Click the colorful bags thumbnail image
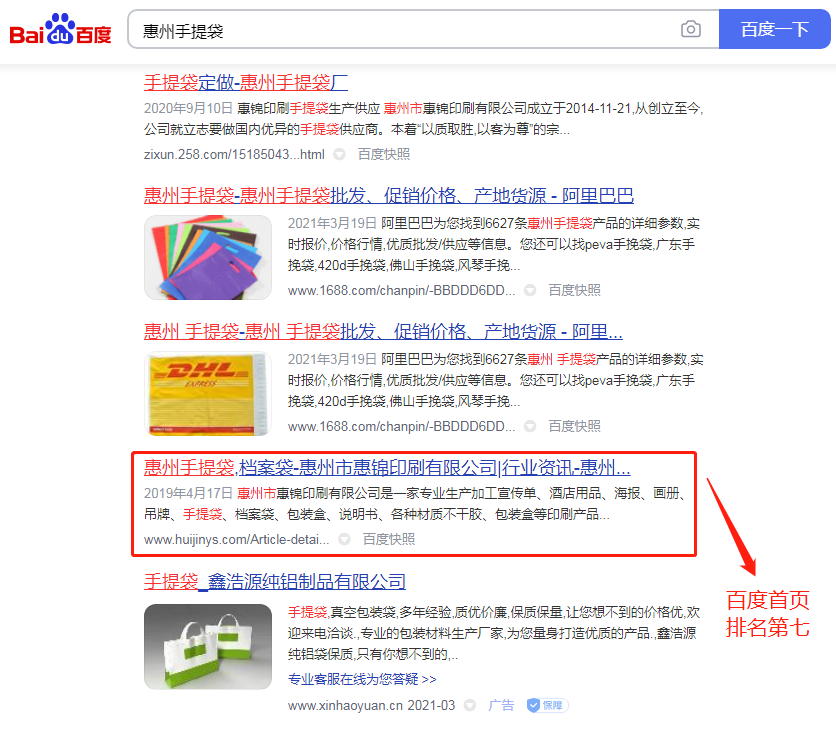 tap(207, 255)
